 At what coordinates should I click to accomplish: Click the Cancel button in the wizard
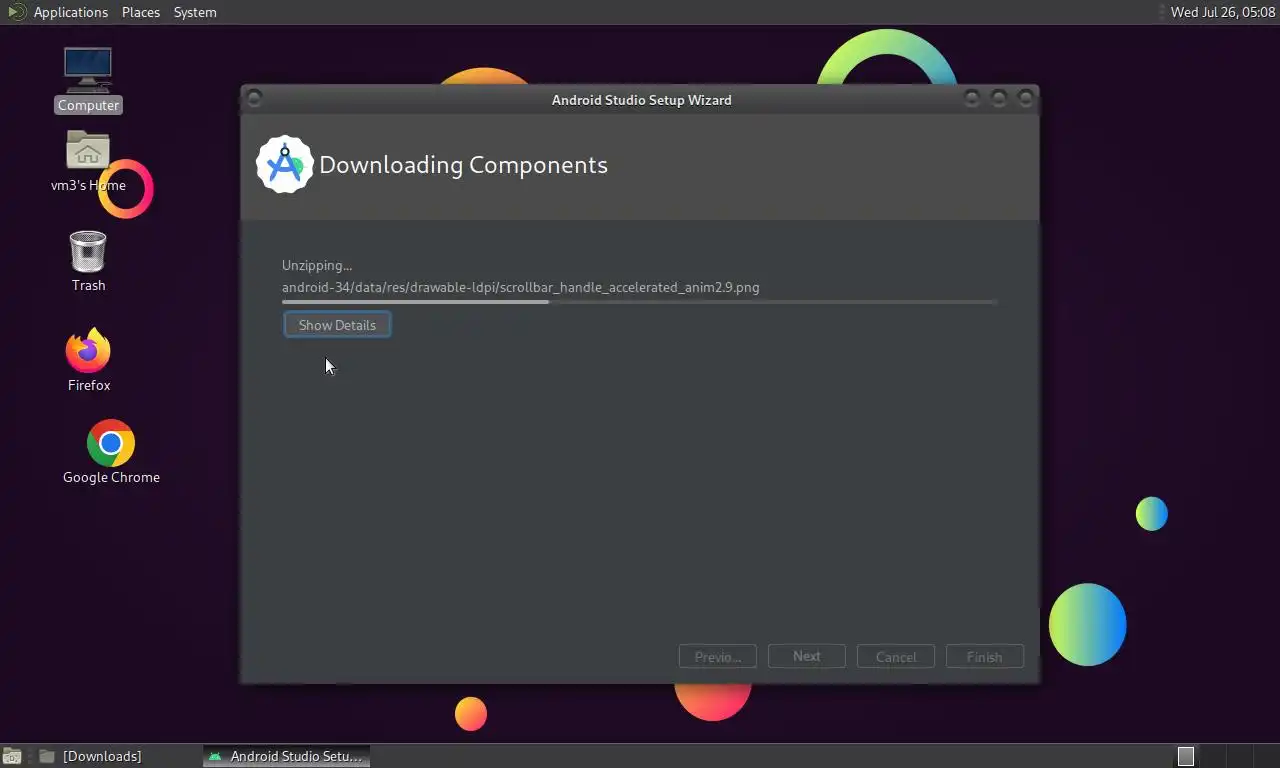click(896, 657)
